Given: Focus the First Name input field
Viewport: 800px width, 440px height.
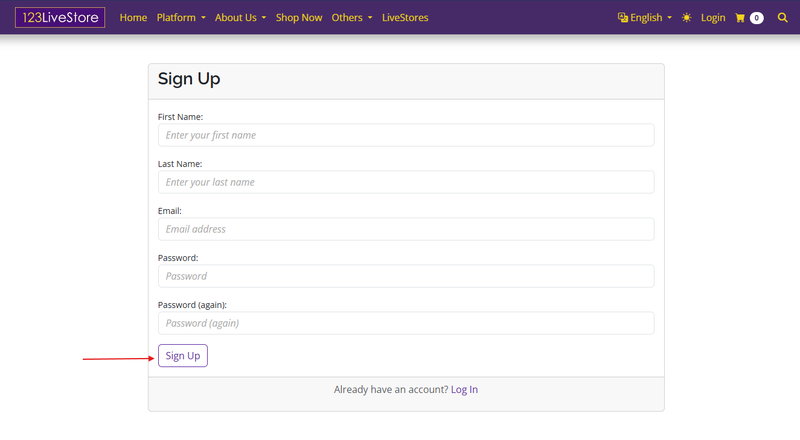Looking at the screenshot, I should pos(406,135).
